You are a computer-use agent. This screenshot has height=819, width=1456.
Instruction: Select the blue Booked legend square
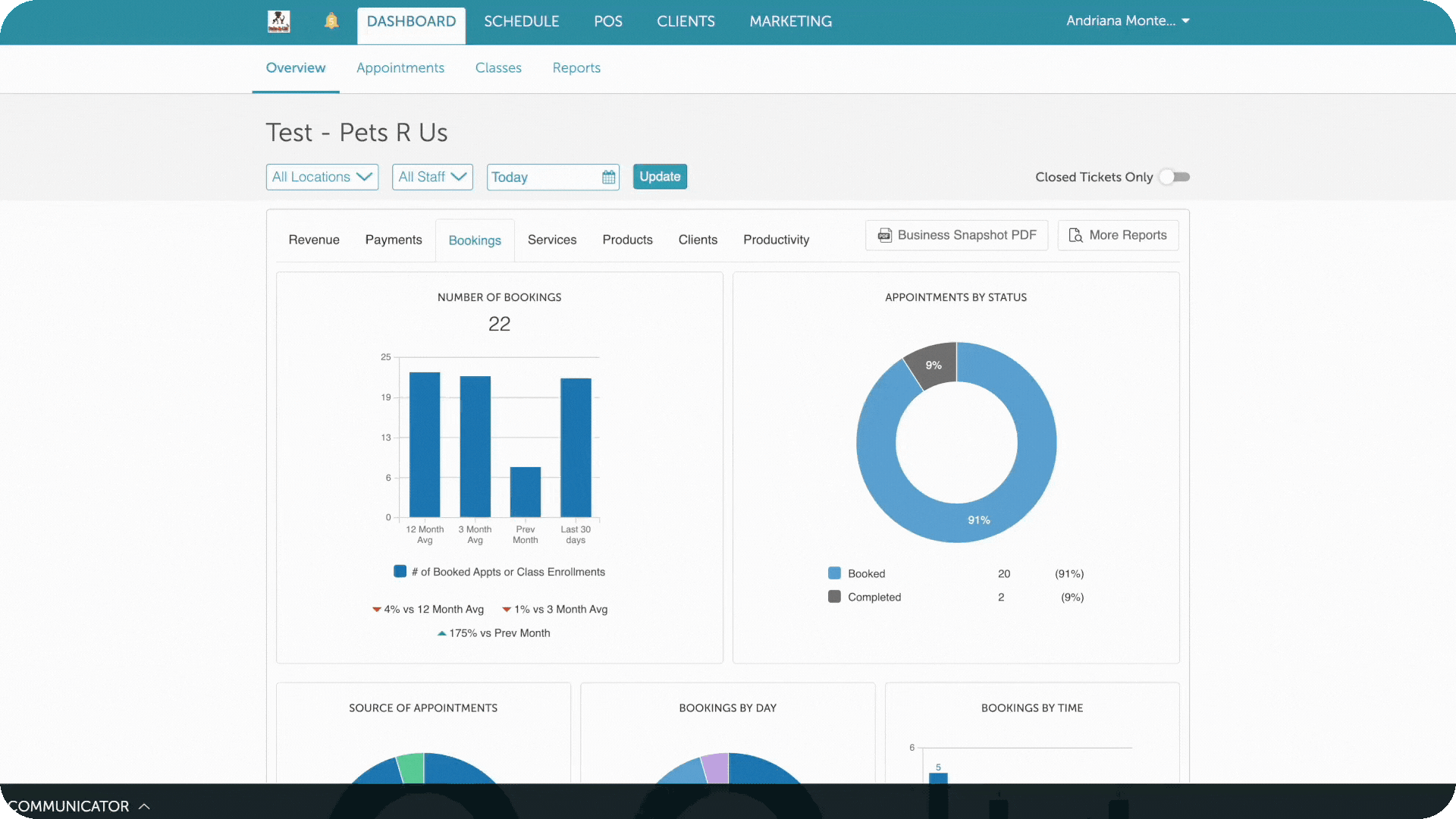[833, 573]
